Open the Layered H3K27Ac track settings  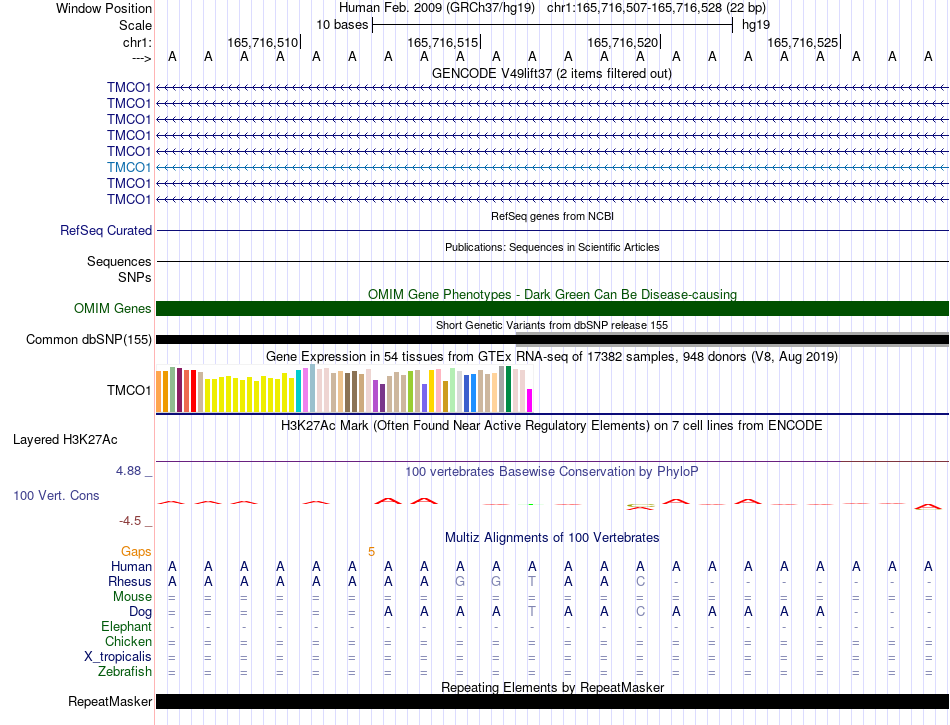point(65,440)
